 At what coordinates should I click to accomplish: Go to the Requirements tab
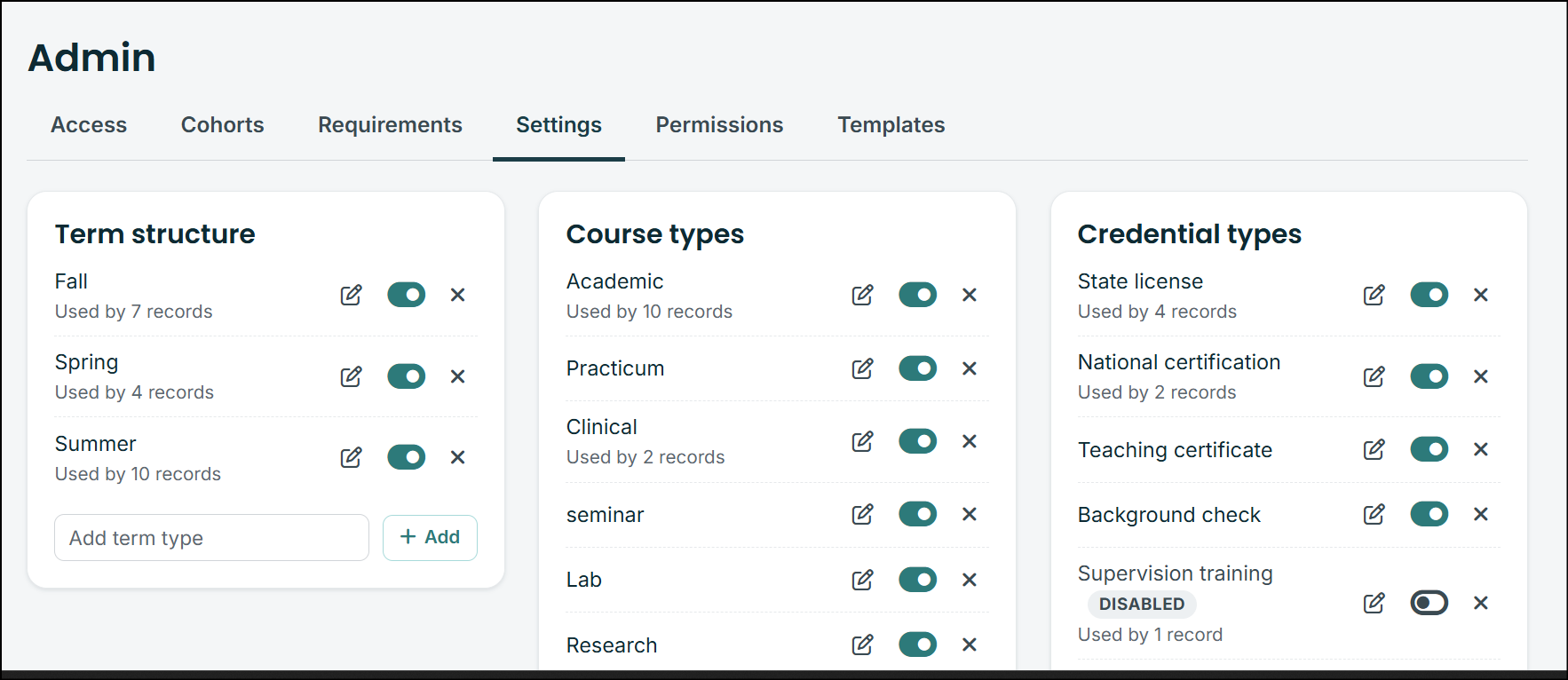(x=391, y=125)
